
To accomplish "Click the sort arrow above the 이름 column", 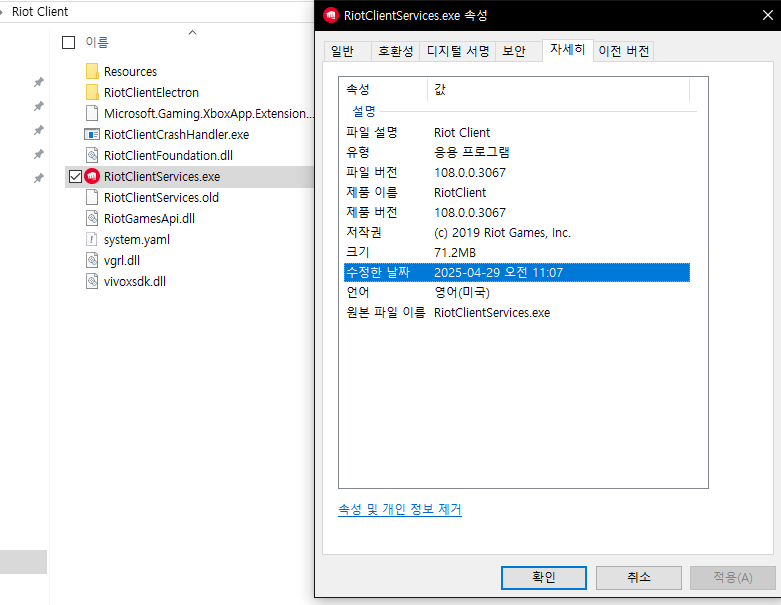I will click(192, 33).
